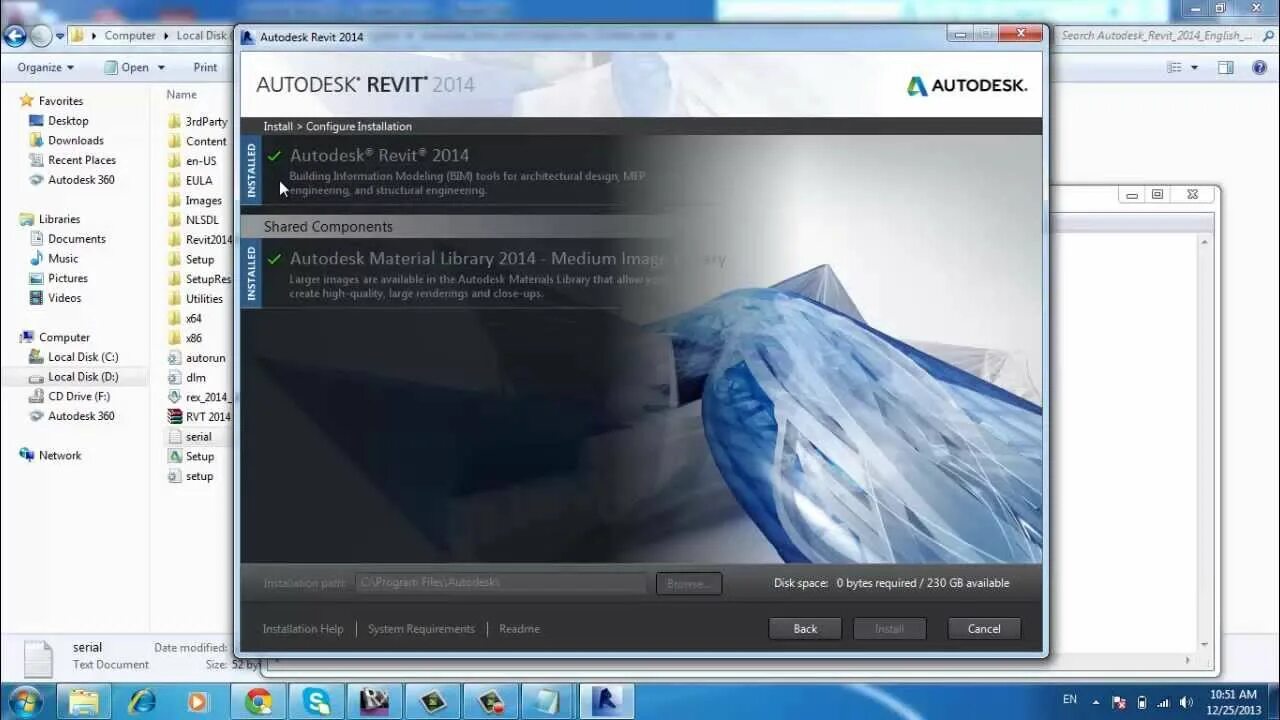Click the Explorer forward navigation arrow
Image resolution: width=1280 pixels, height=720 pixels.
coord(41,36)
